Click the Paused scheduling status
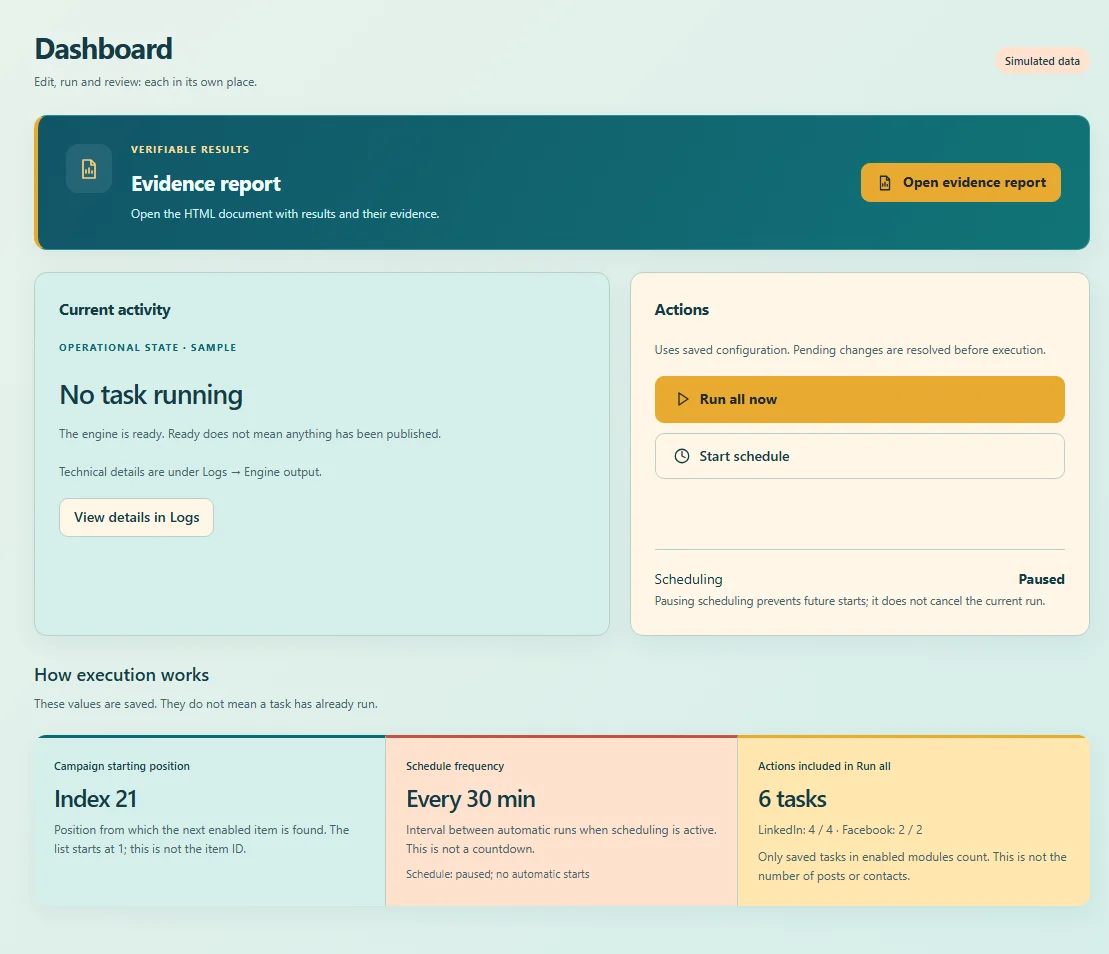The width and height of the screenshot is (1109, 954). 1041,579
